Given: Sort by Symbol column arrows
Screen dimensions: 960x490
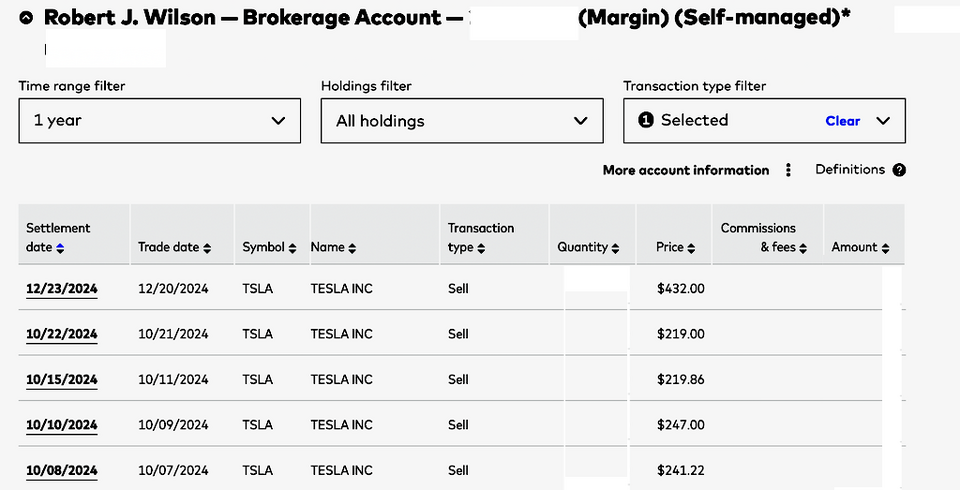Looking at the screenshot, I should point(292,248).
